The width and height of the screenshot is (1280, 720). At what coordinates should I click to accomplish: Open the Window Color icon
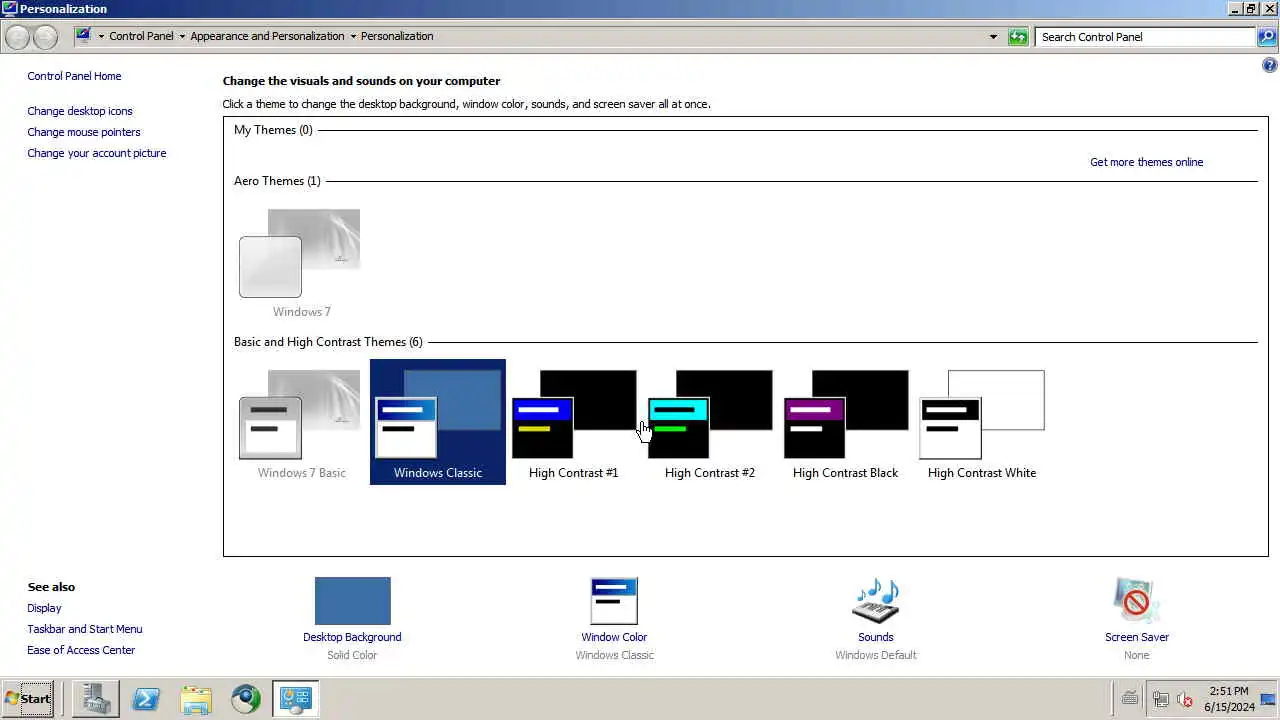coord(614,601)
